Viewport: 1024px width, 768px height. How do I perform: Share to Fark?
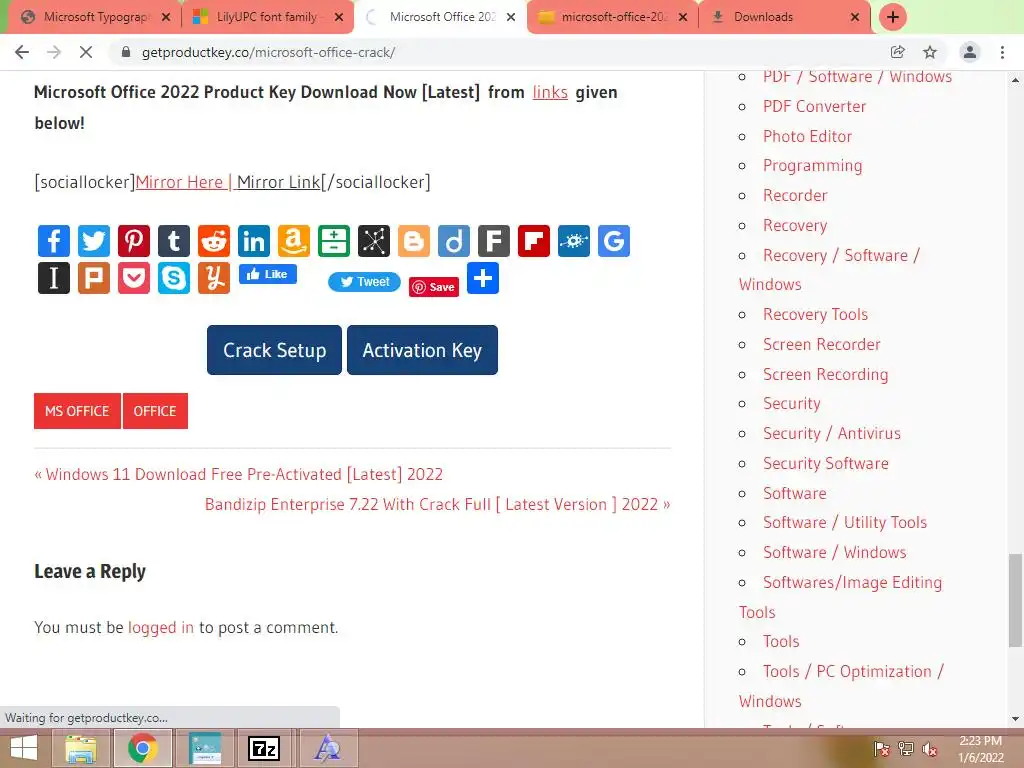click(494, 241)
